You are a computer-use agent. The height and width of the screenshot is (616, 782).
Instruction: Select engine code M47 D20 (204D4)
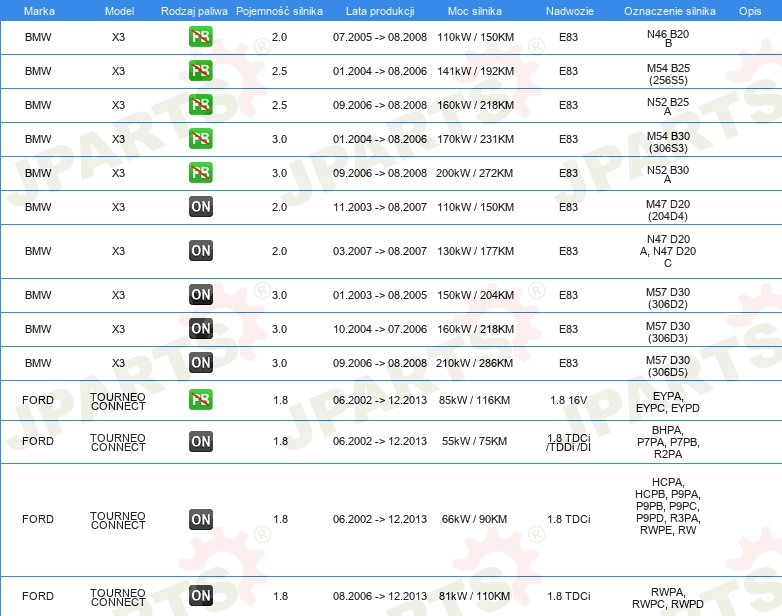click(x=668, y=210)
